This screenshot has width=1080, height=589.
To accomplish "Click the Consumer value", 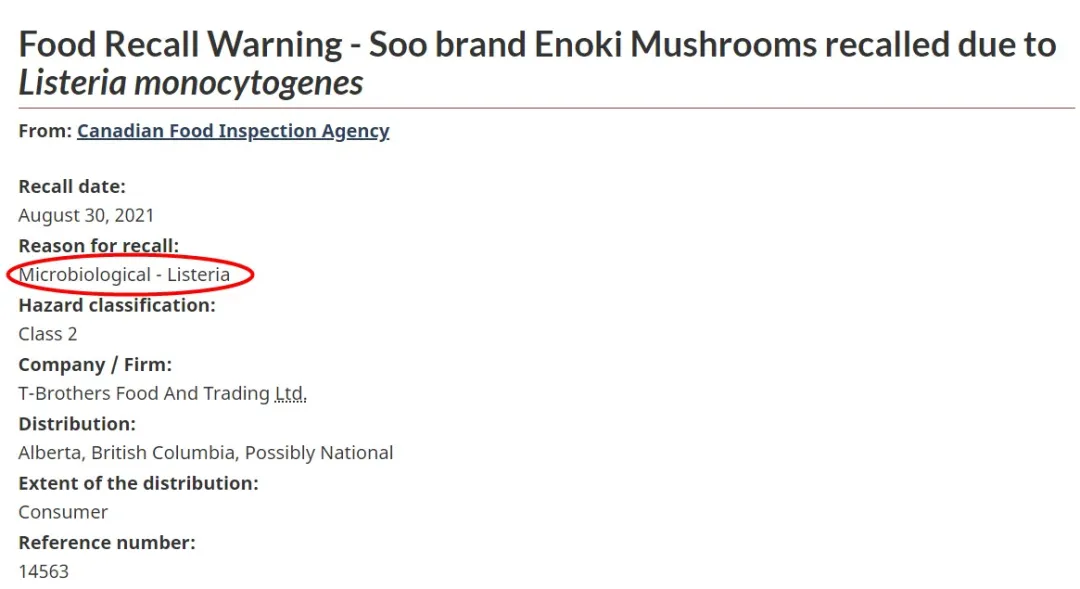I will (63, 512).
